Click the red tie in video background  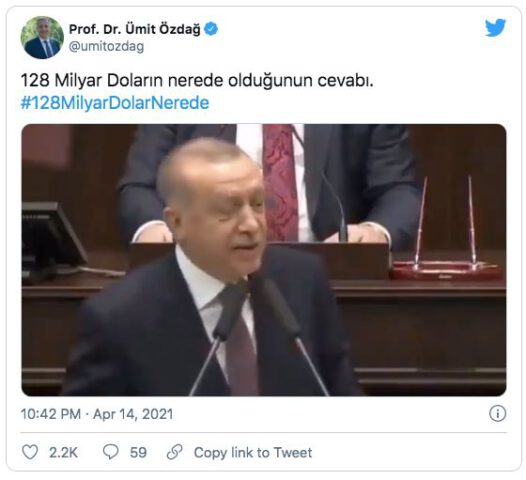coord(279,181)
